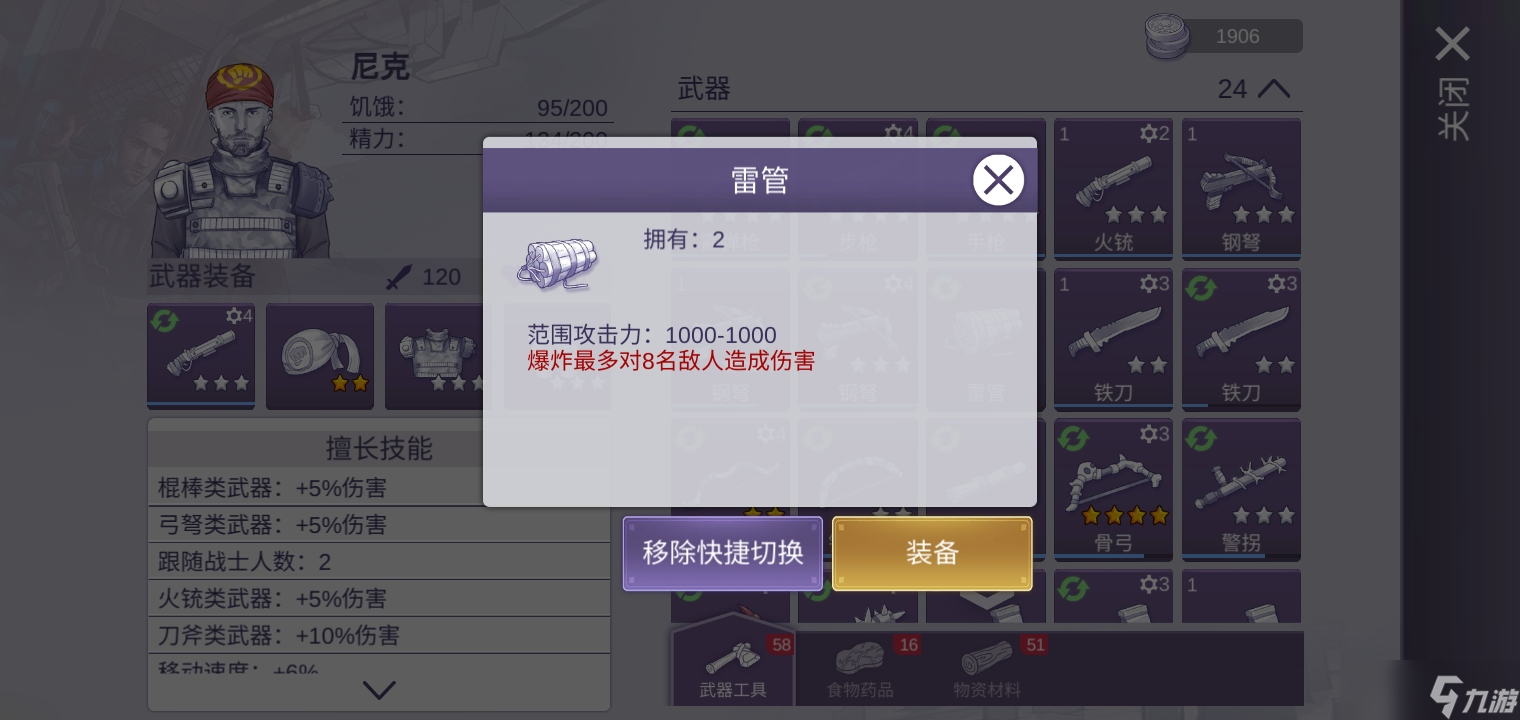The image size is (1520, 720).
Task: Select the 铁刀 marked with green swap icon
Action: (1241, 339)
